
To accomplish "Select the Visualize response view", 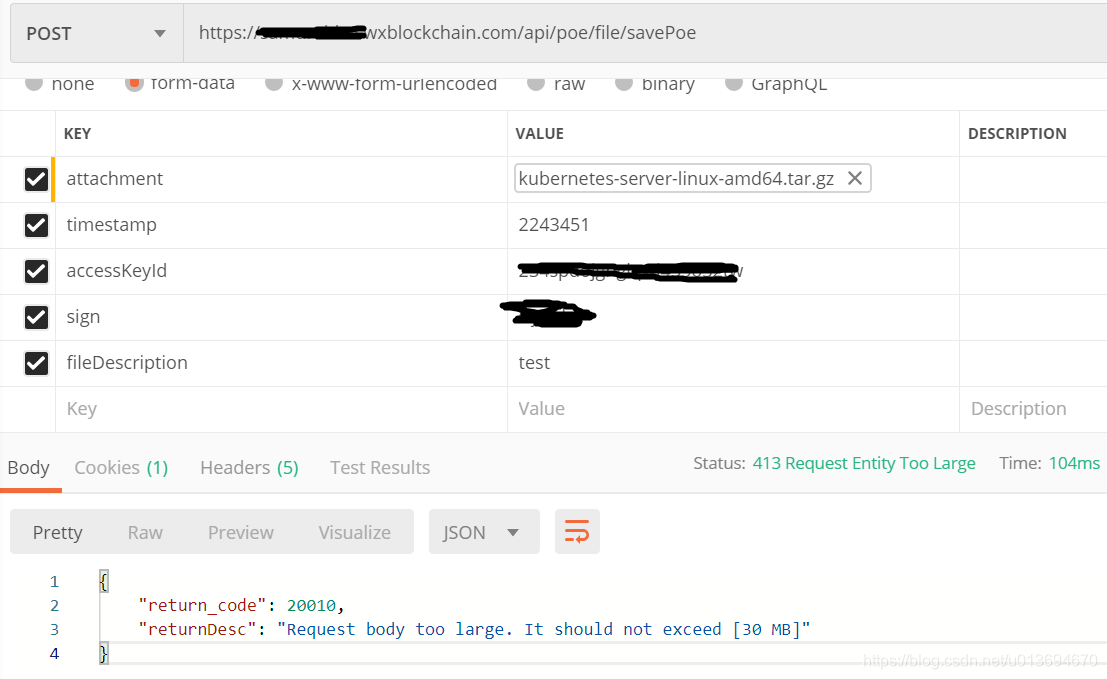I will click(354, 531).
